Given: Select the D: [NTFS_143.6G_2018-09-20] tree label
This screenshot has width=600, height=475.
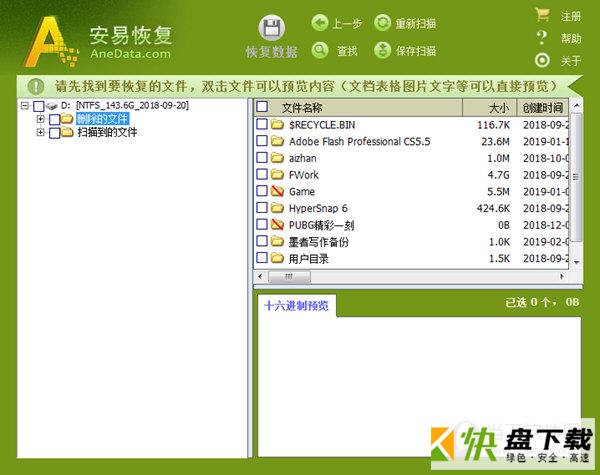Looking at the screenshot, I should point(125,105).
